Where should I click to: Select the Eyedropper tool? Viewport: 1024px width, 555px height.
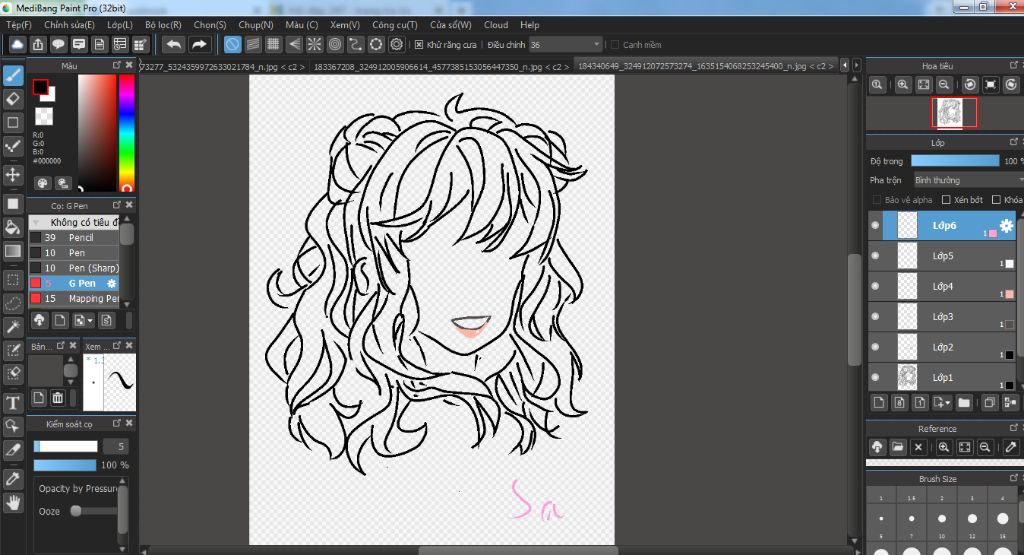coord(13,479)
